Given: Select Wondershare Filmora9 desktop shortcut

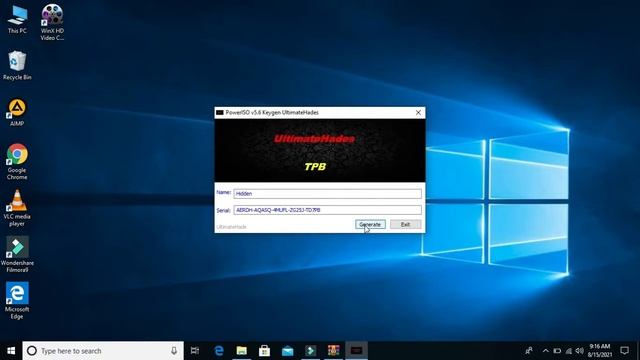Looking at the screenshot, I should click(17, 254).
